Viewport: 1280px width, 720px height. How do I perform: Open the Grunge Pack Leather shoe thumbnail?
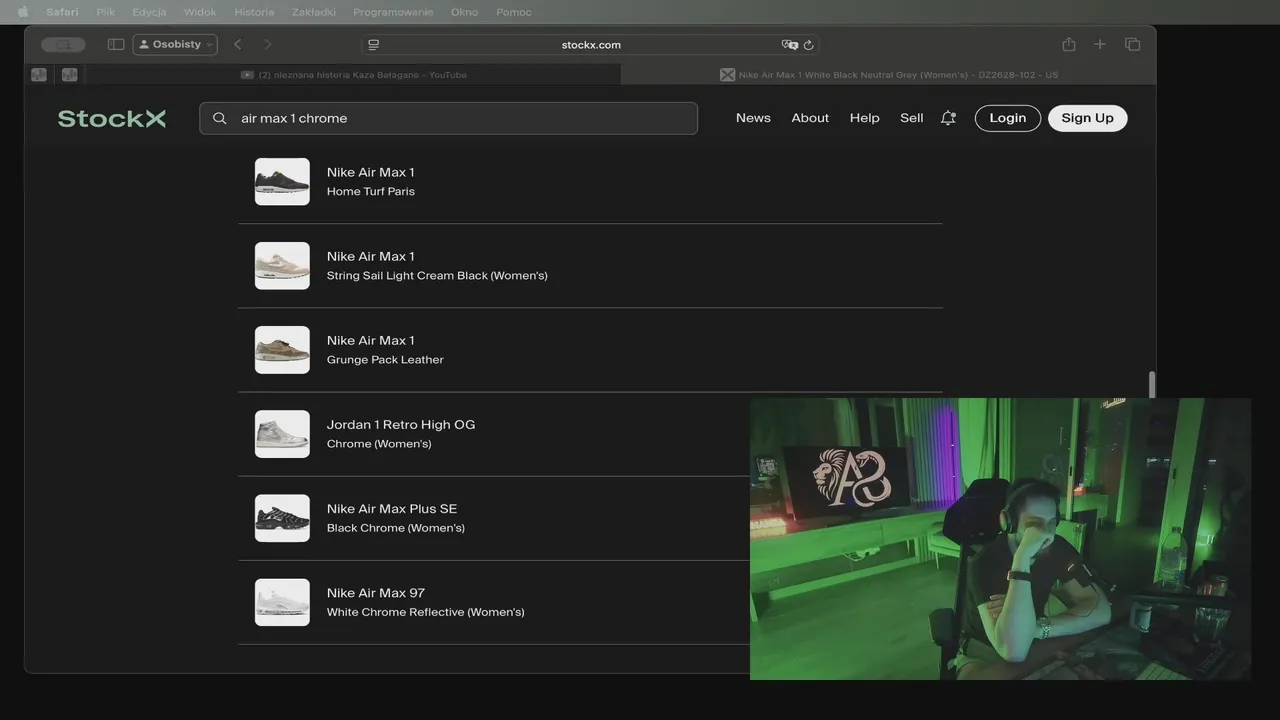[282, 350]
